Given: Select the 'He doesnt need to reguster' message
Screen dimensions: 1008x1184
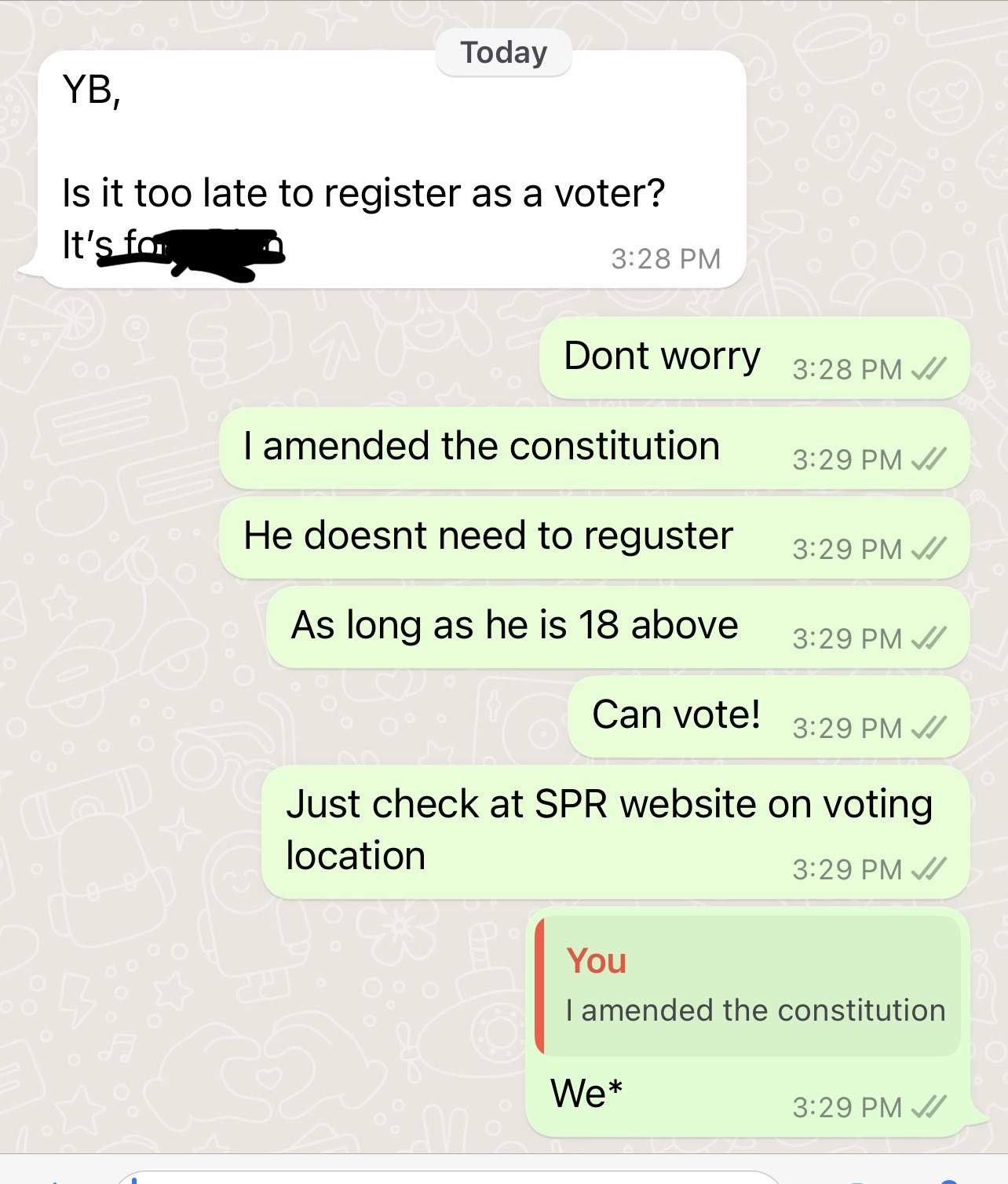Looking at the screenshot, I should coord(594,537).
